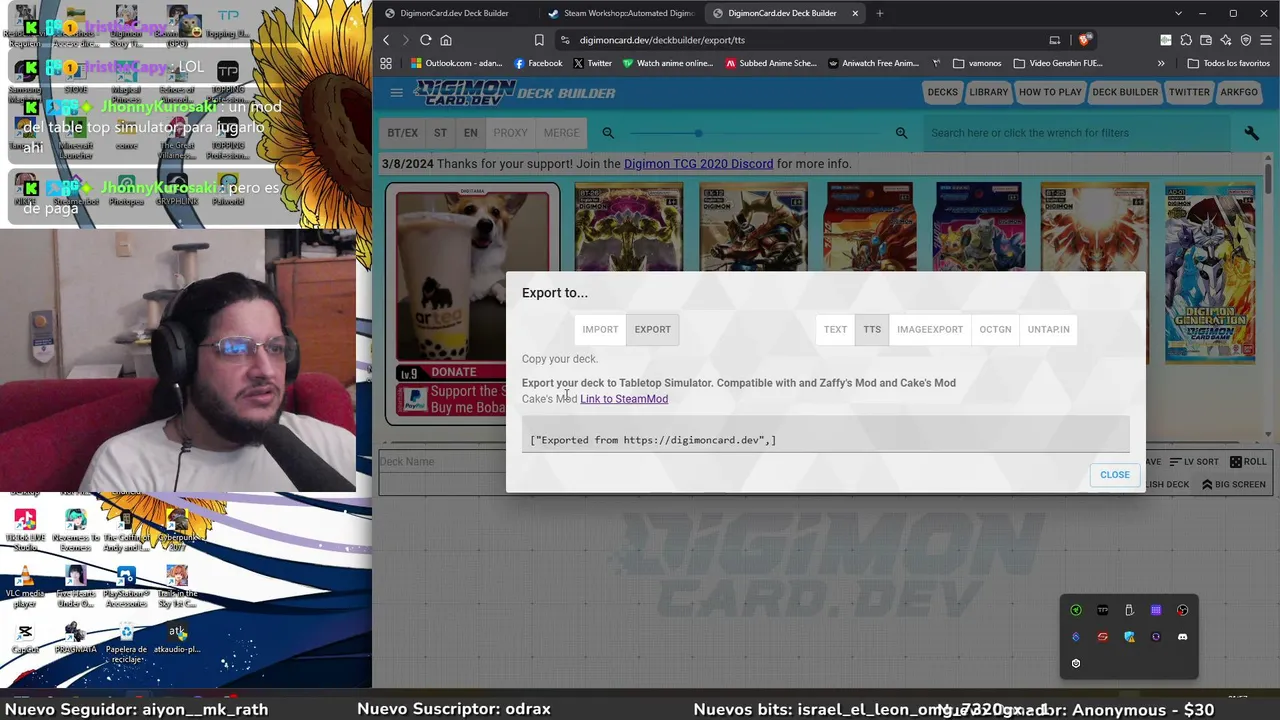The width and height of the screenshot is (1280, 720).
Task: Open the ARKFGO header button
Action: coord(1239,92)
